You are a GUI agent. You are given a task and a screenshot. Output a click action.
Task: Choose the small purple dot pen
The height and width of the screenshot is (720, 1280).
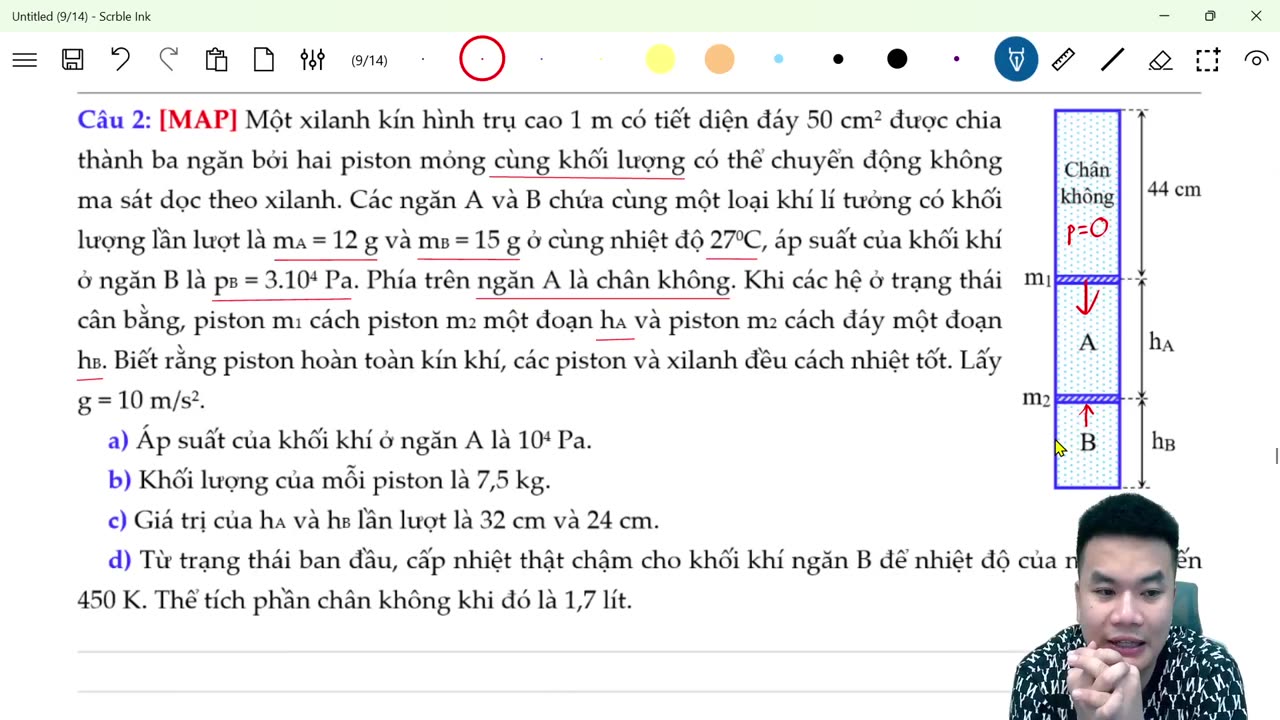point(956,60)
